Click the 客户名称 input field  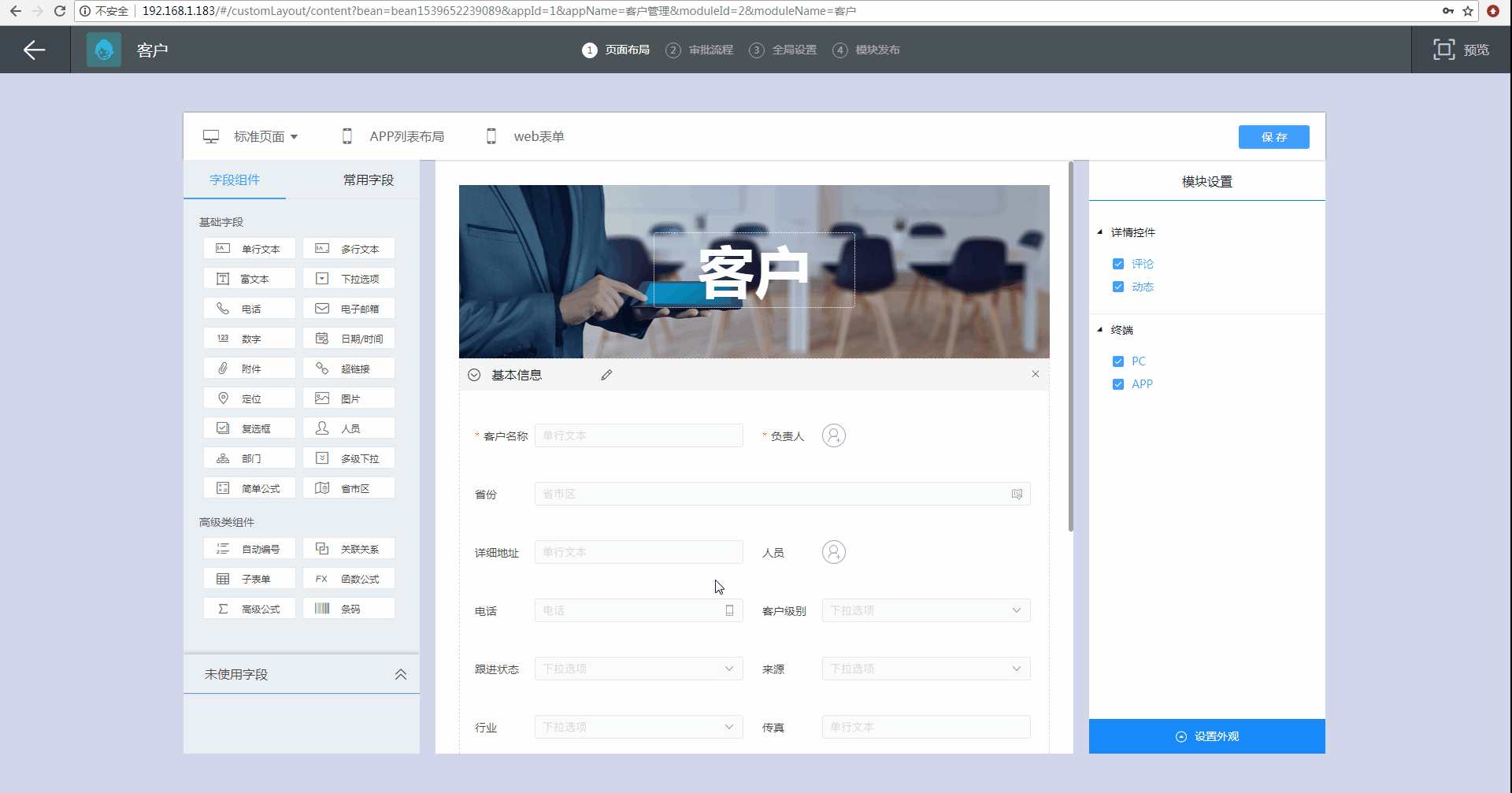(639, 435)
